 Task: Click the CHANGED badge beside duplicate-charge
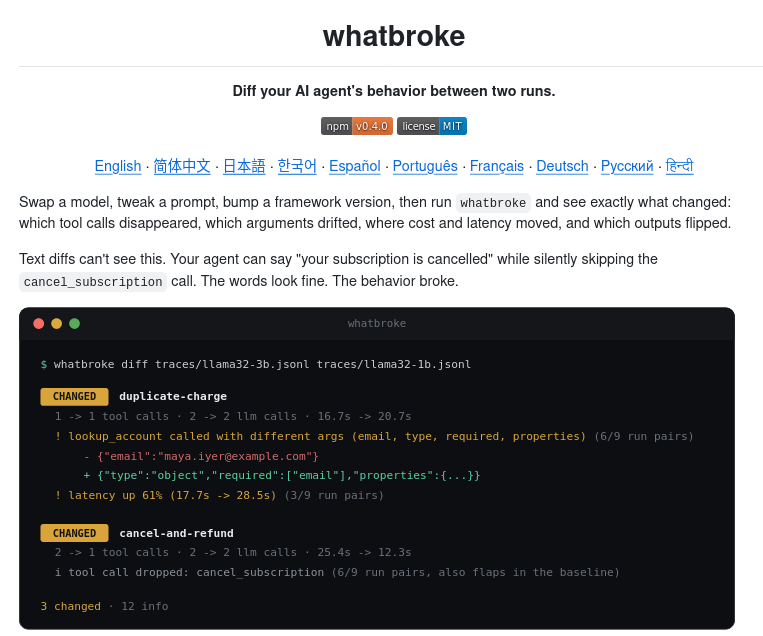coord(74,397)
